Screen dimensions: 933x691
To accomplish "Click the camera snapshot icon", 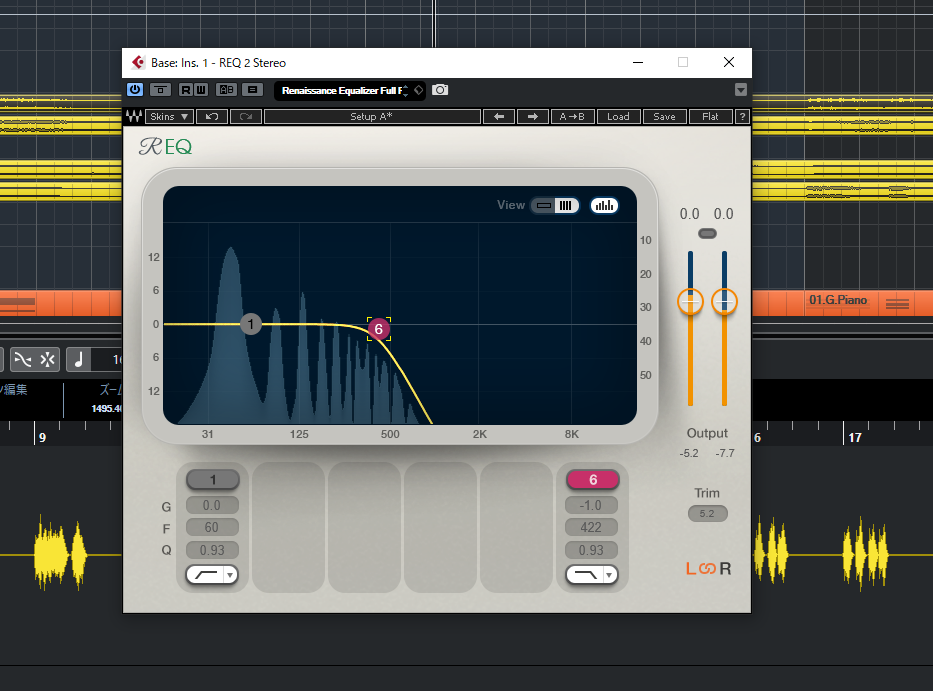I will click(x=440, y=90).
